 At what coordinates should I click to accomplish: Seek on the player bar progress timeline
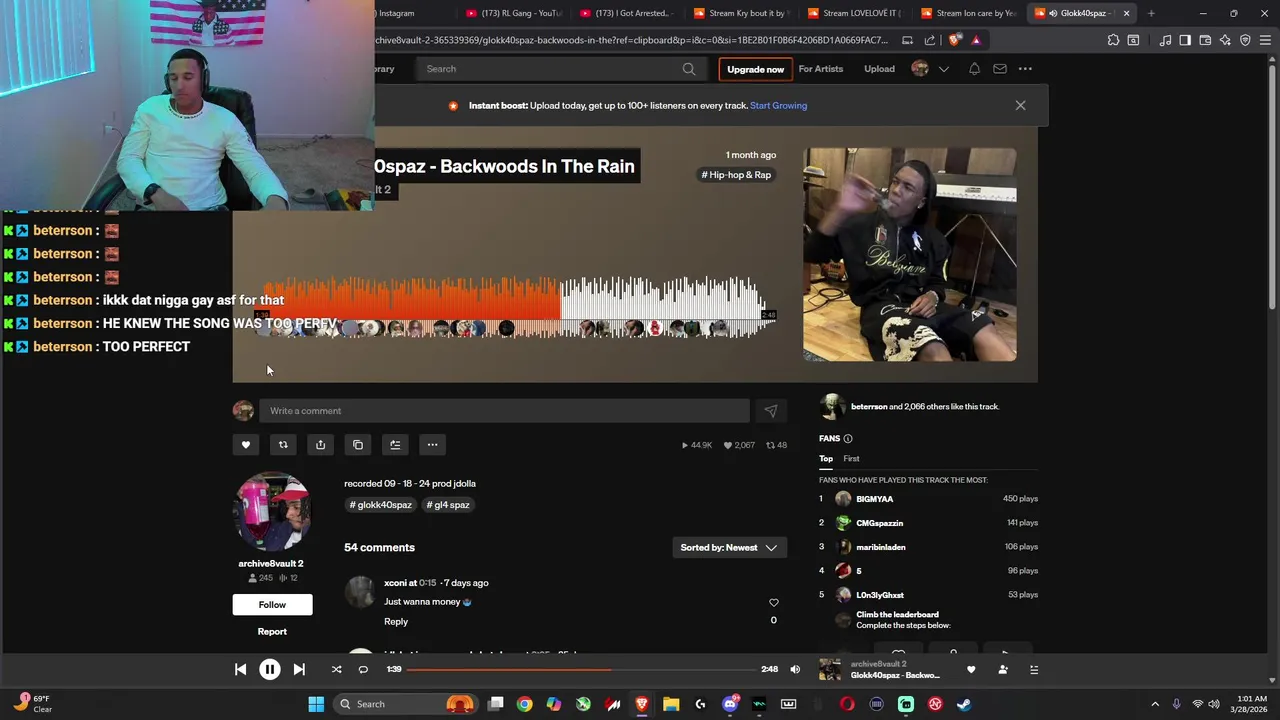pyautogui.click(x=581, y=670)
